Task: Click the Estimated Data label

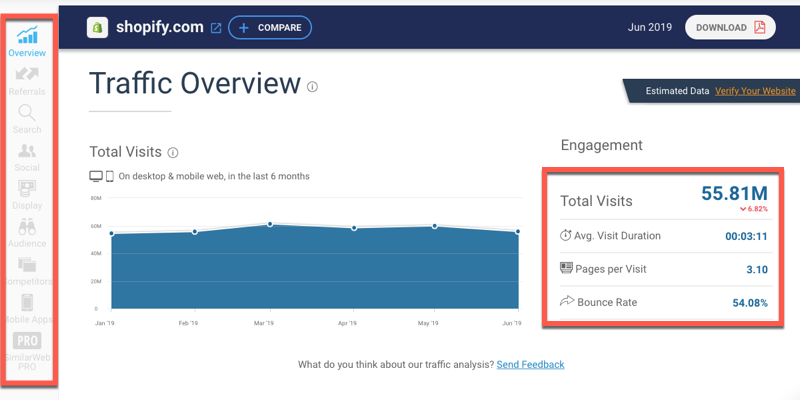Action: (x=678, y=91)
